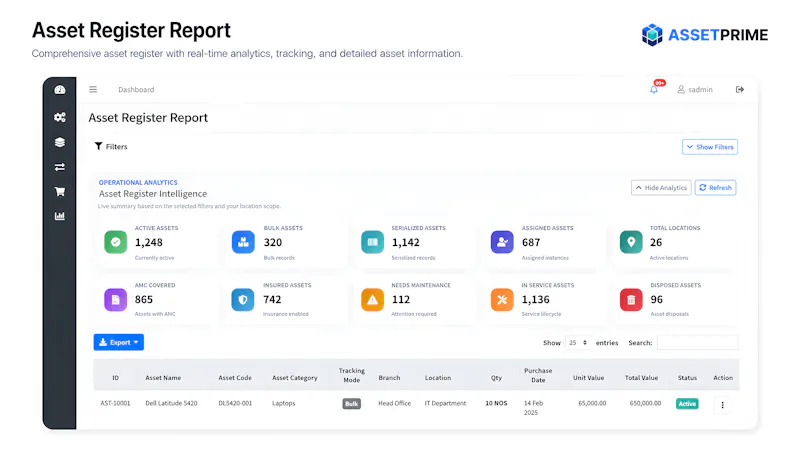
Task: Click the 99+ notification badge
Action: pyautogui.click(x=660, y=83)
